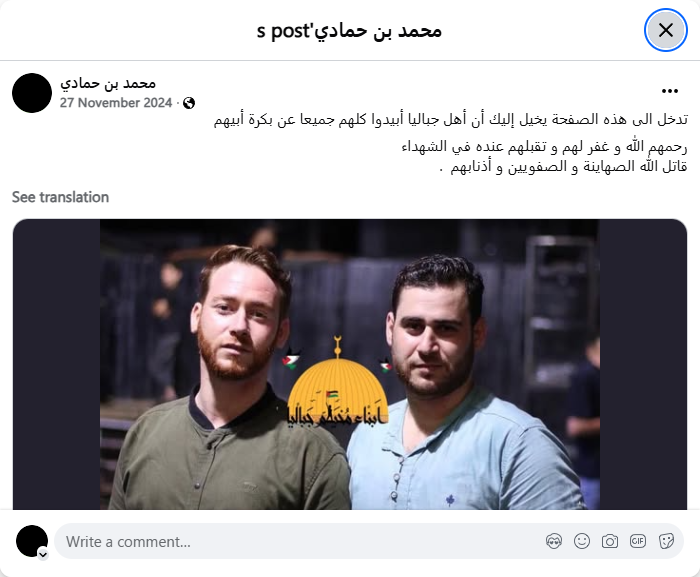Open the emoji picker in comment box
The image size is (700, 577).
click(x=582, y=541)
